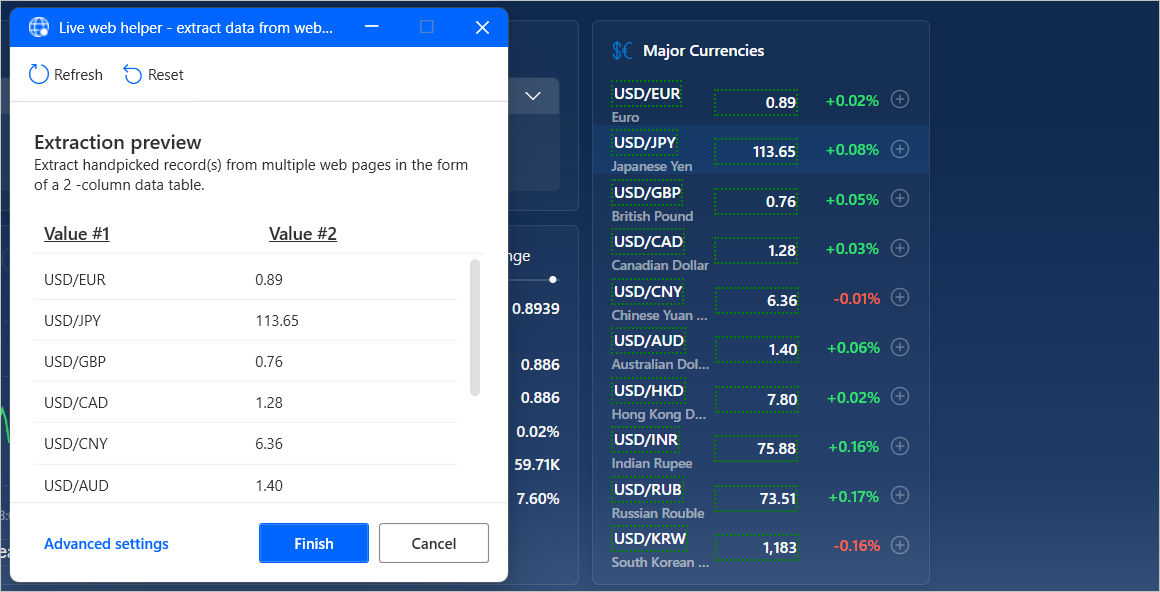
Task: Click the globe icon in the dialog title bar
Action: pyautogui.click(x=38, y=27)
